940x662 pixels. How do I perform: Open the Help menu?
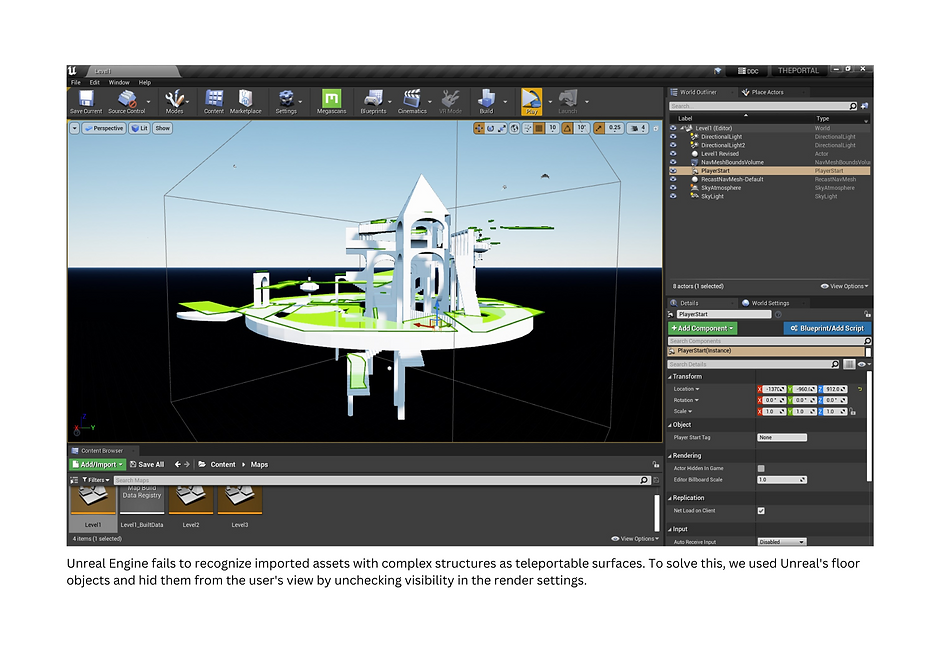click(145, 83)
